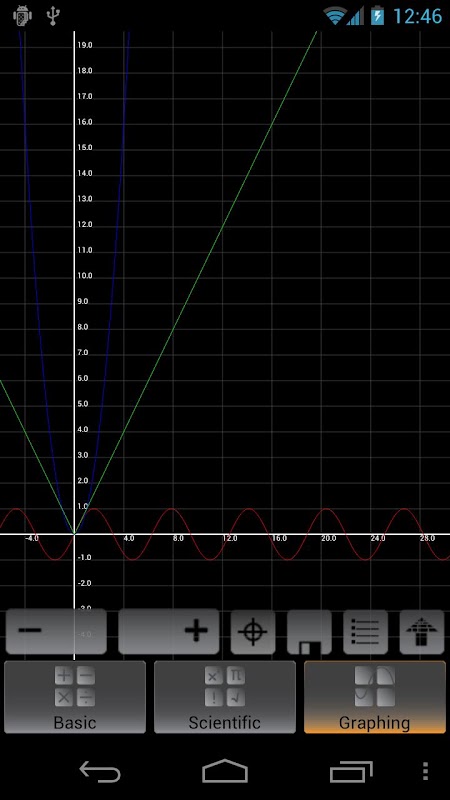Switch to the Scientific tab
Viewport: 450px width, 800px height.
coord(225,697)
